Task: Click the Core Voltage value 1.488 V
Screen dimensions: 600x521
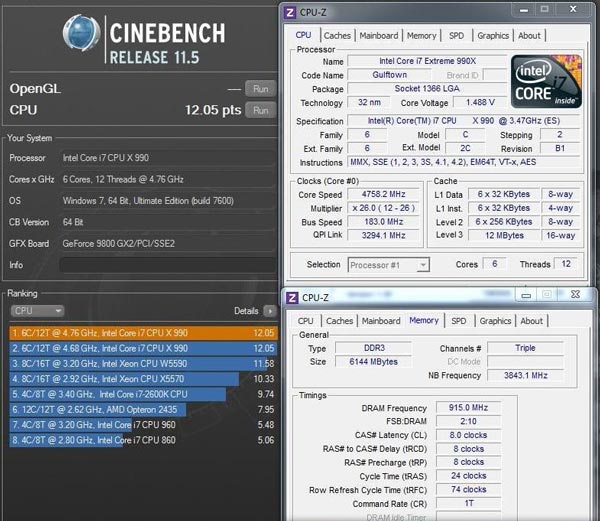Action: click(480, 103)
